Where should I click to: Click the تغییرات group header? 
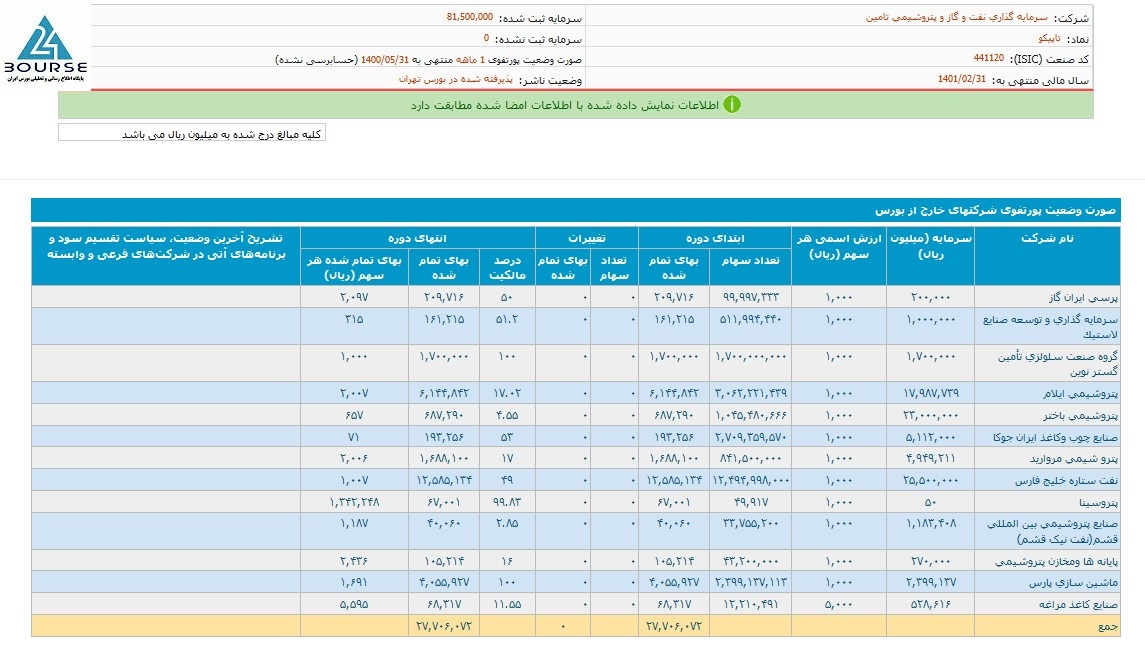(586, 238)
